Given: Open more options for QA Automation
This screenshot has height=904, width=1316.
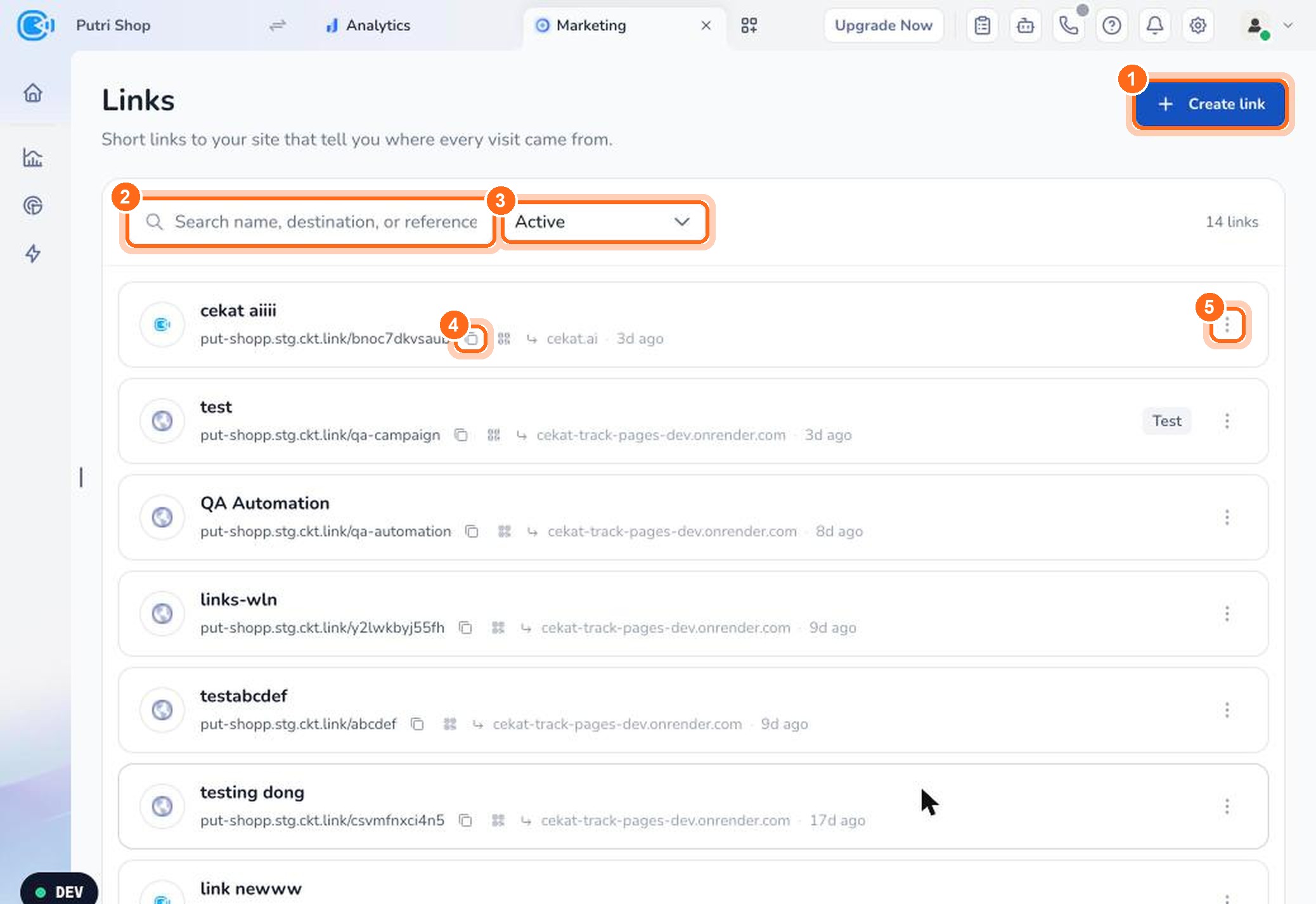Looking at the screenshot, I should point(1227,517).
